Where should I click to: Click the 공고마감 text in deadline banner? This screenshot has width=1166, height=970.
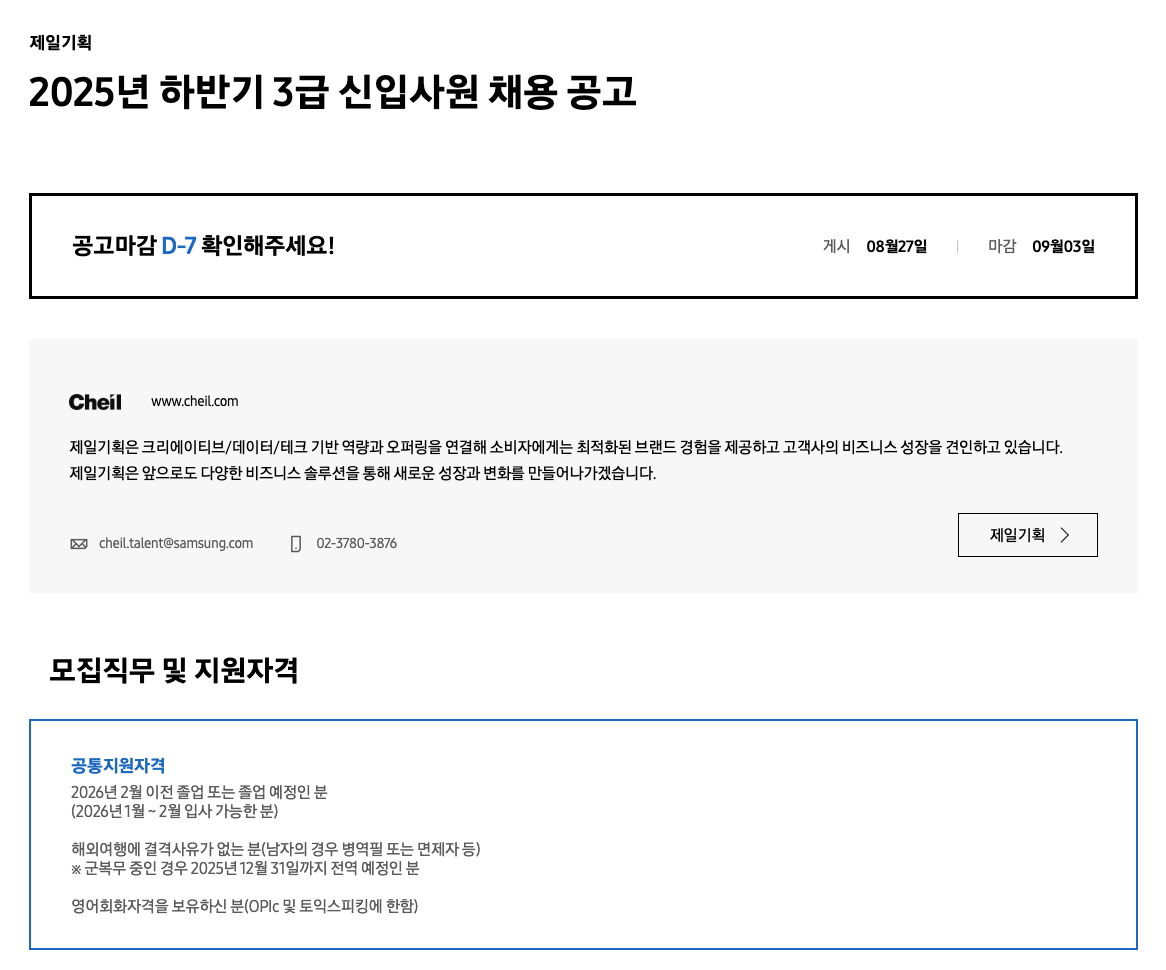click(x=114, y=245)
